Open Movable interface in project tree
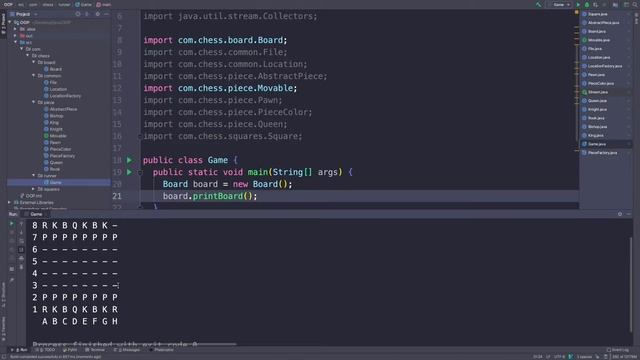This screenshot has width=640, height=360. (x=55, y=136)
